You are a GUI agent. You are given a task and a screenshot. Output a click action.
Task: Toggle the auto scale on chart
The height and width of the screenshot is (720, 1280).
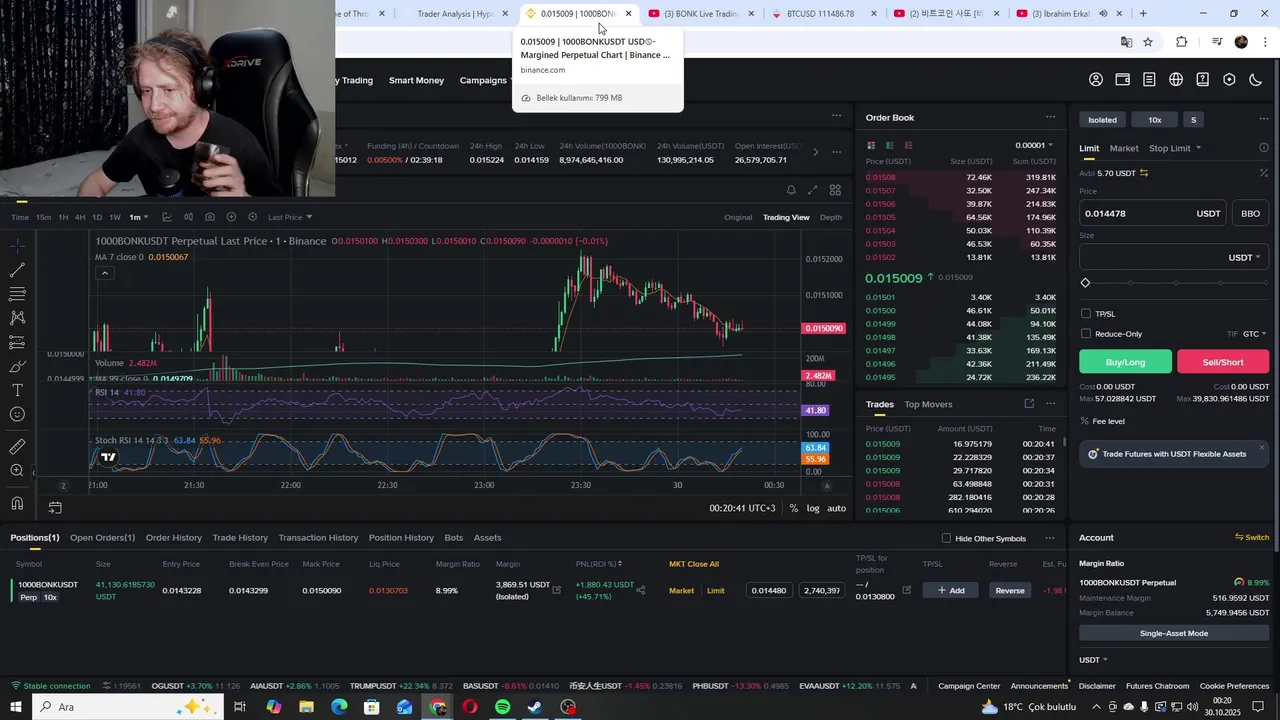836,508
